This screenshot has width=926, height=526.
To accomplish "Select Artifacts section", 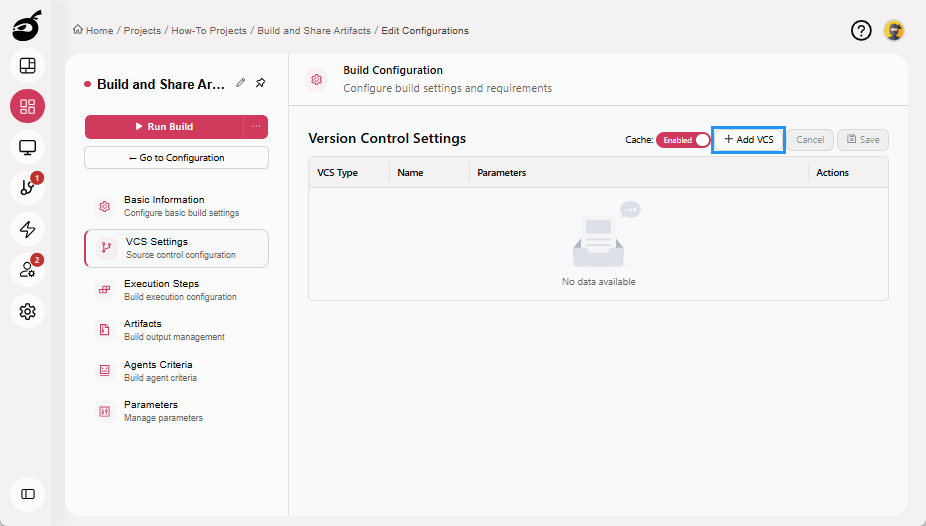I will [x=177, y=330].
